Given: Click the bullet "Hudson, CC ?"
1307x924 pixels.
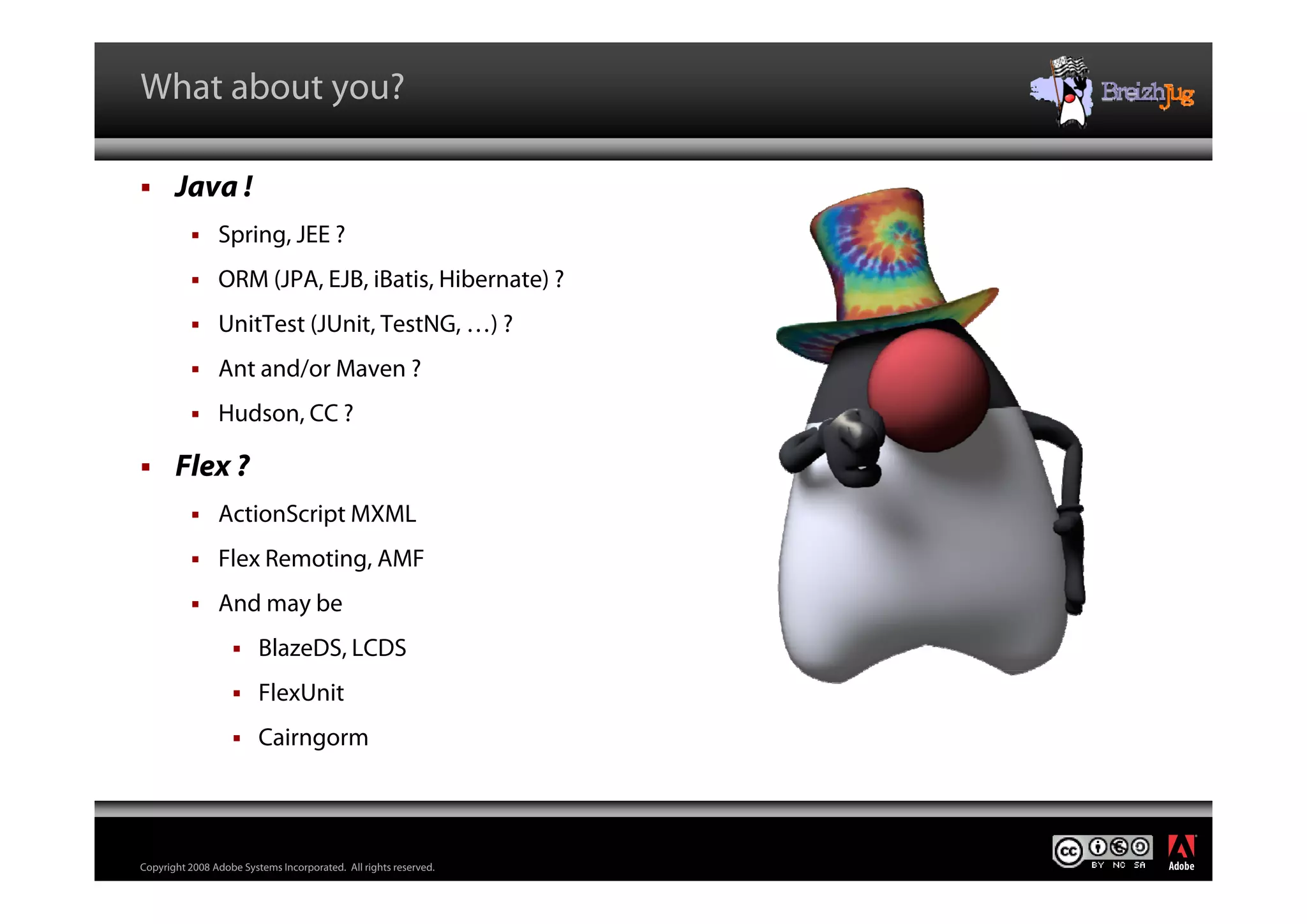Looking at the screenshot, I should click(x=285, y=414).
